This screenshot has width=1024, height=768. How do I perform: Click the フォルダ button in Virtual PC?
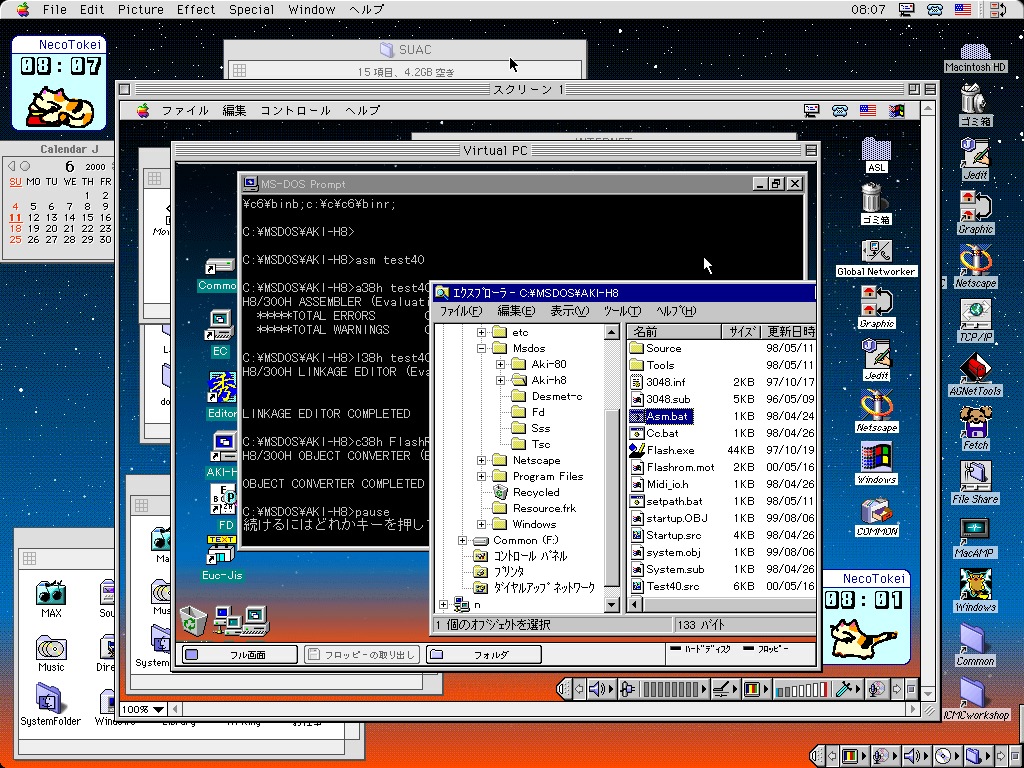tap(484, 654)
